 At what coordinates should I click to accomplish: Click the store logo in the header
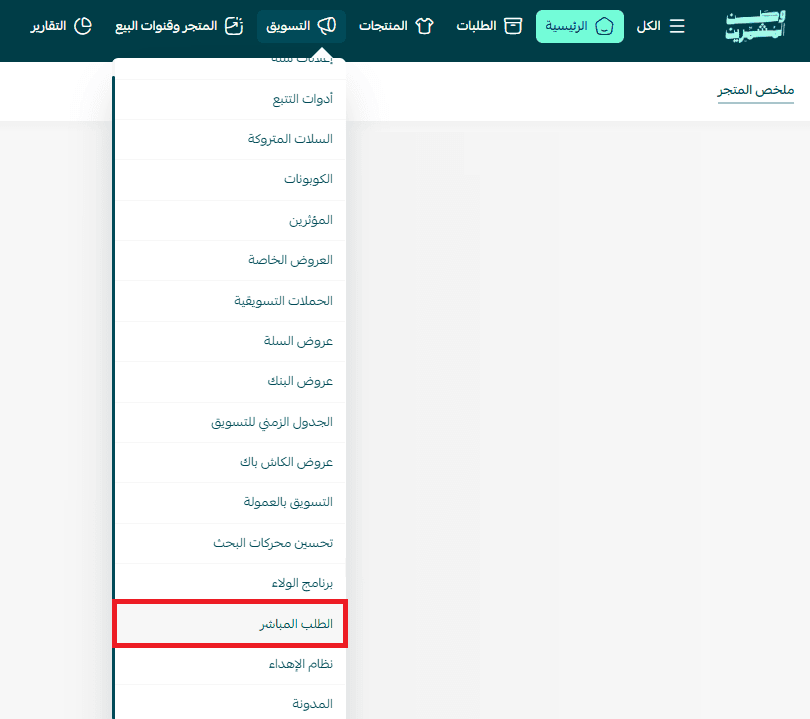coord(756,27)
